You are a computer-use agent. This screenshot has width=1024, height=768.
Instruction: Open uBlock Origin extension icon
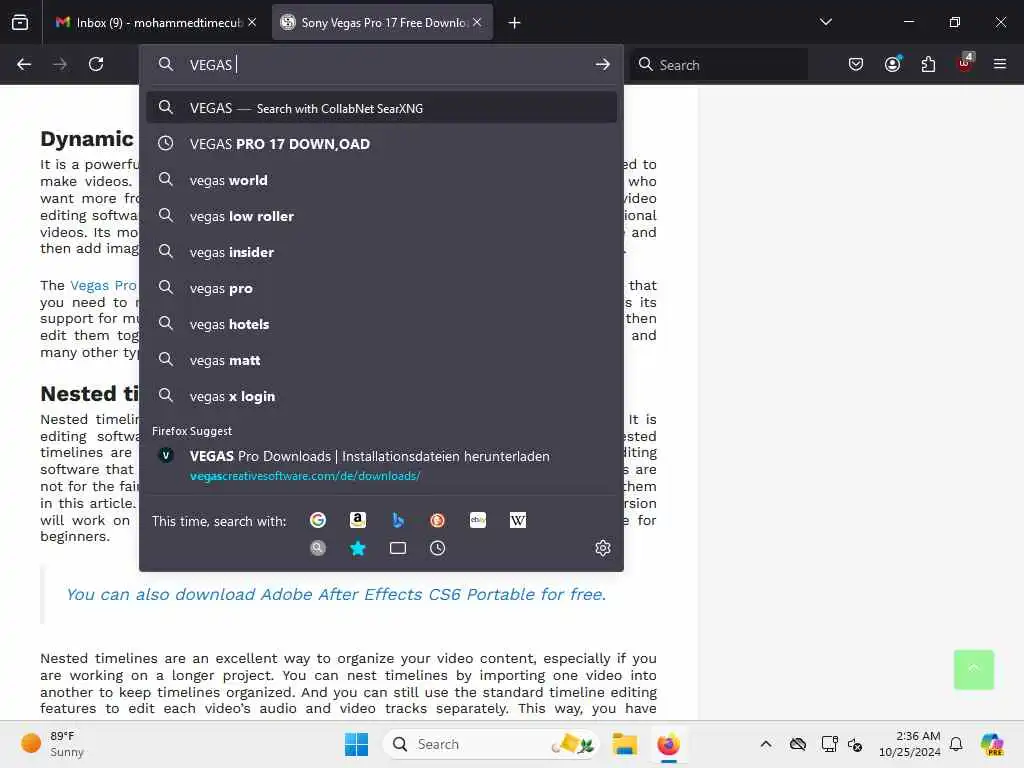tap(965, 63)
